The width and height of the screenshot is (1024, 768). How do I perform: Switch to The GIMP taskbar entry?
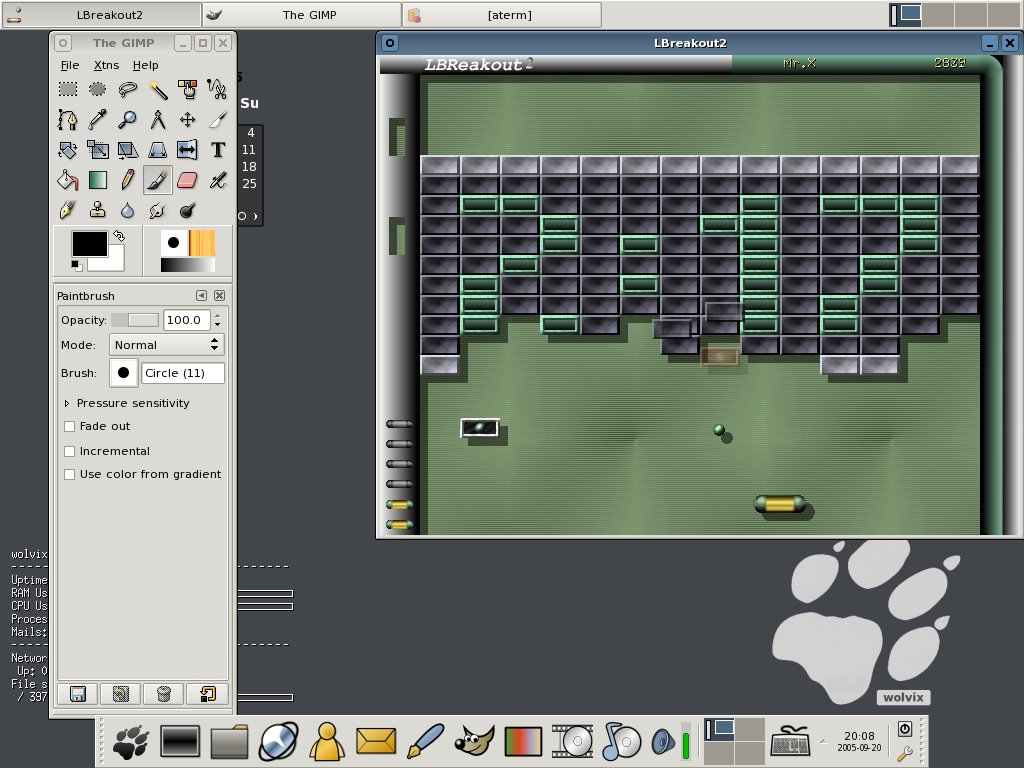(302, 14)
